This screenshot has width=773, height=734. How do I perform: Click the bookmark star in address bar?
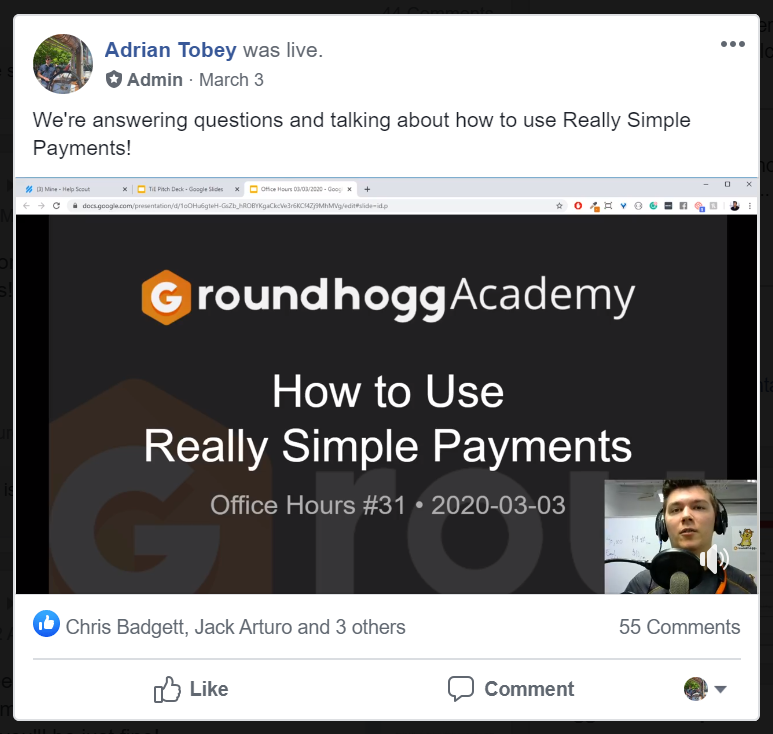point(559,206)
